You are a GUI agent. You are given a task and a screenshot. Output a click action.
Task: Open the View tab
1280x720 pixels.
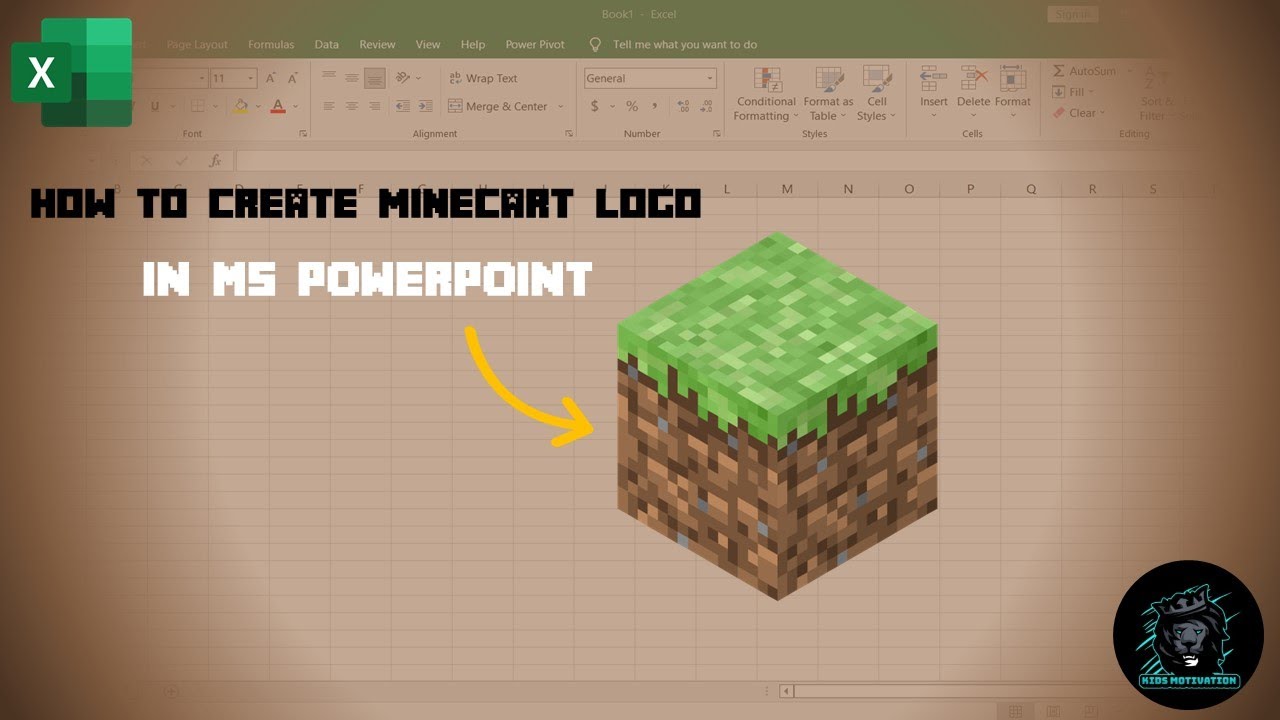pos(428,44)
